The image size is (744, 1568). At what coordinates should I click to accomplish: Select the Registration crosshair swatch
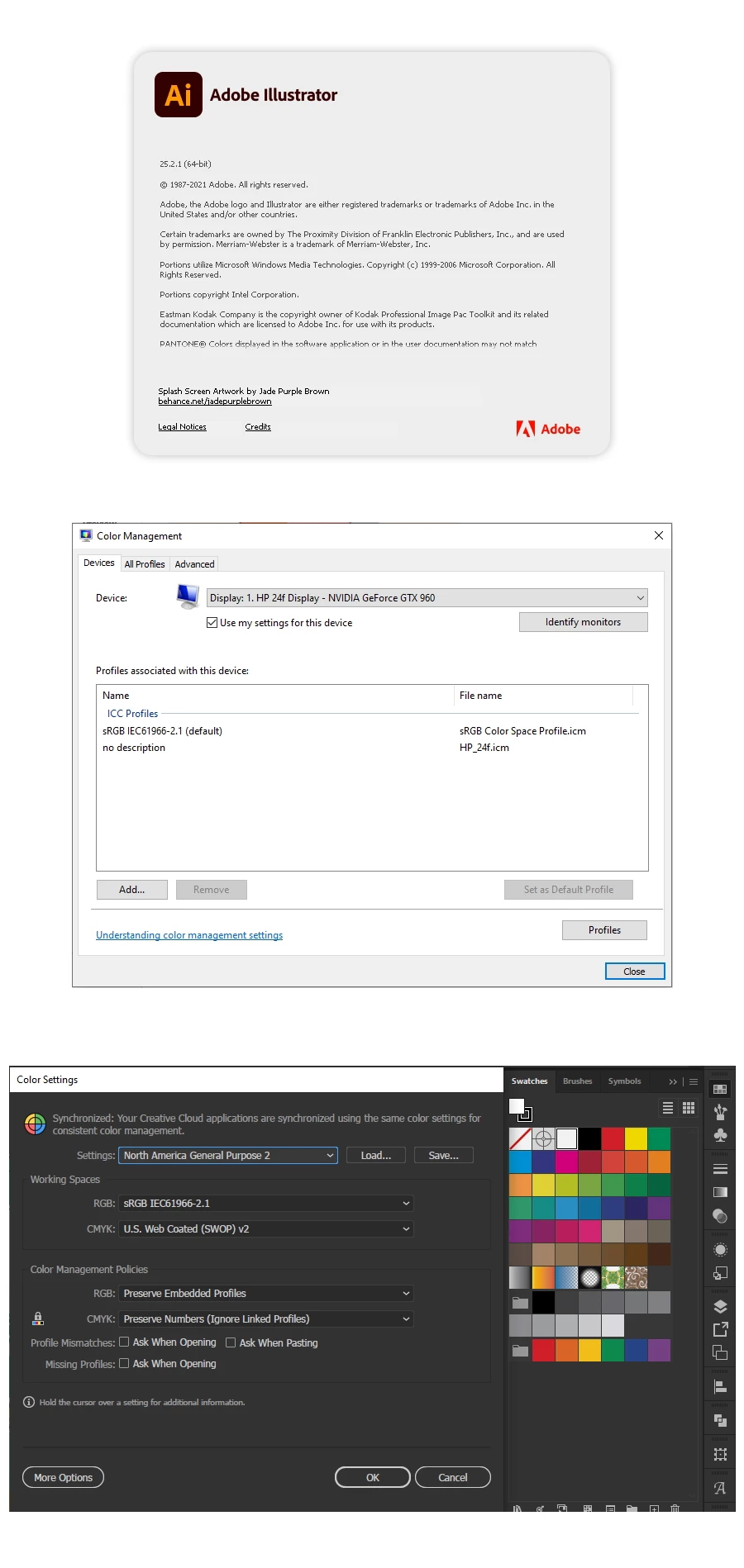(x=543, y=1138)
